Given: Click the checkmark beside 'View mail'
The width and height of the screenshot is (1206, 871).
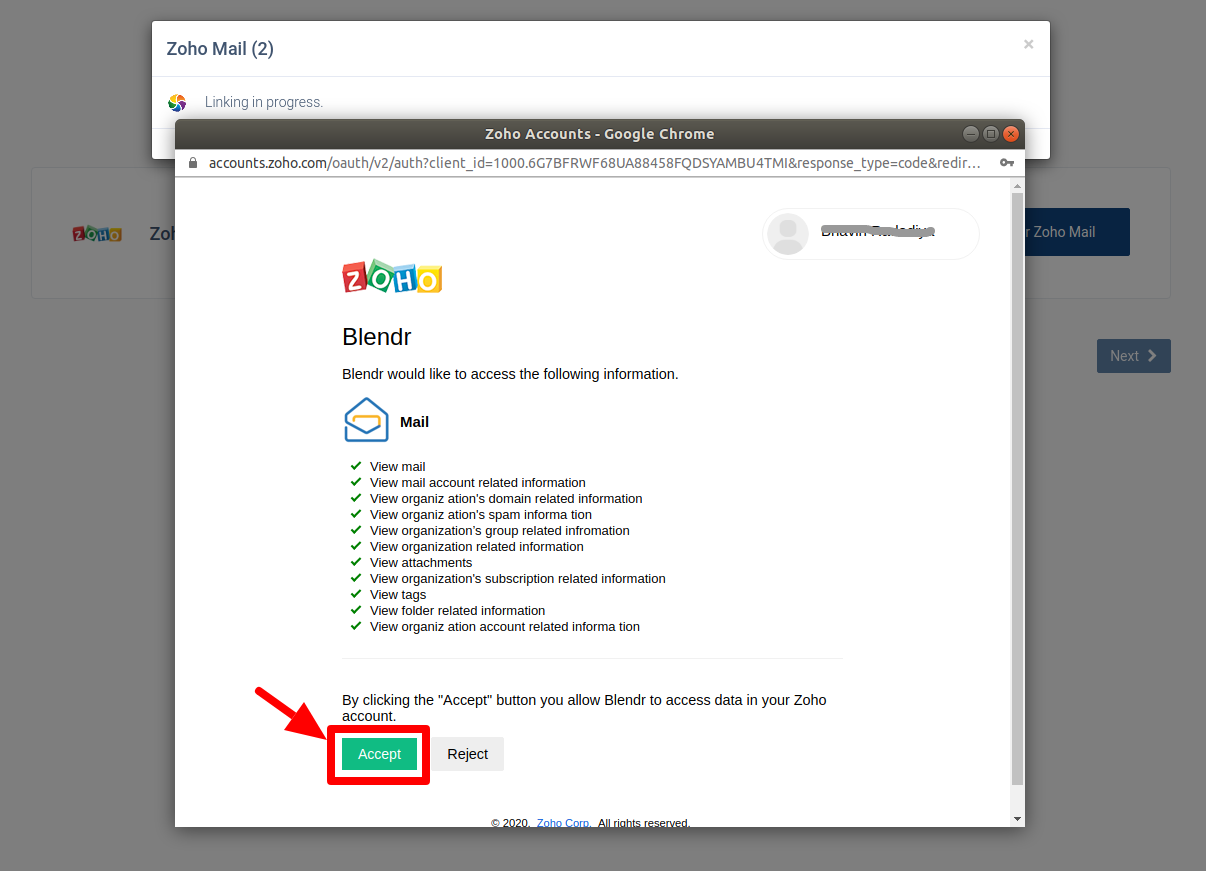Looking at the screenshot, I should 356,466.
